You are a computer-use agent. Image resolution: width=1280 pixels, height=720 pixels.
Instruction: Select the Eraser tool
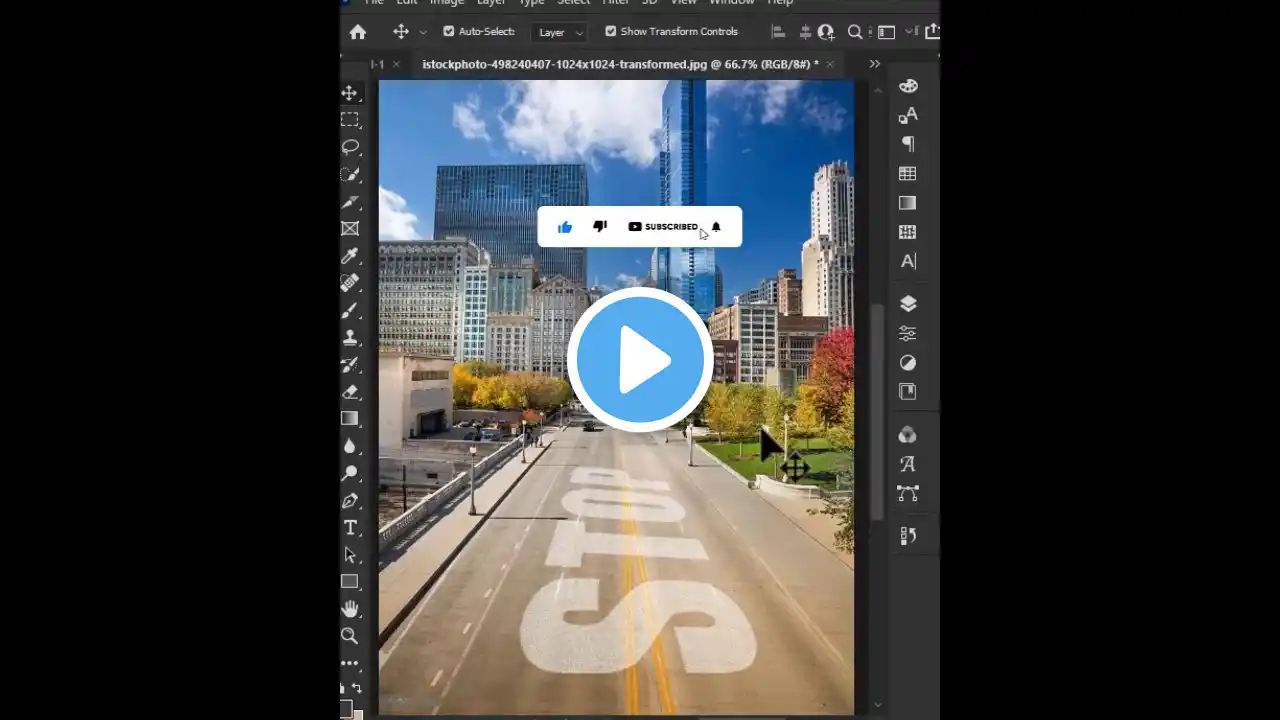(350, 392)
